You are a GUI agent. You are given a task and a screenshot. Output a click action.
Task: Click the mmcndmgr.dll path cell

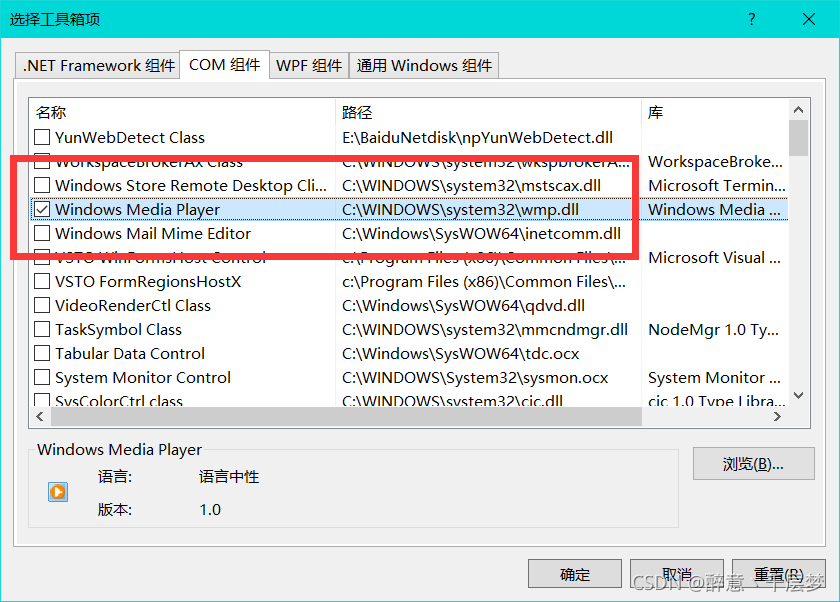pyautogui.click(x=485, y=330)
